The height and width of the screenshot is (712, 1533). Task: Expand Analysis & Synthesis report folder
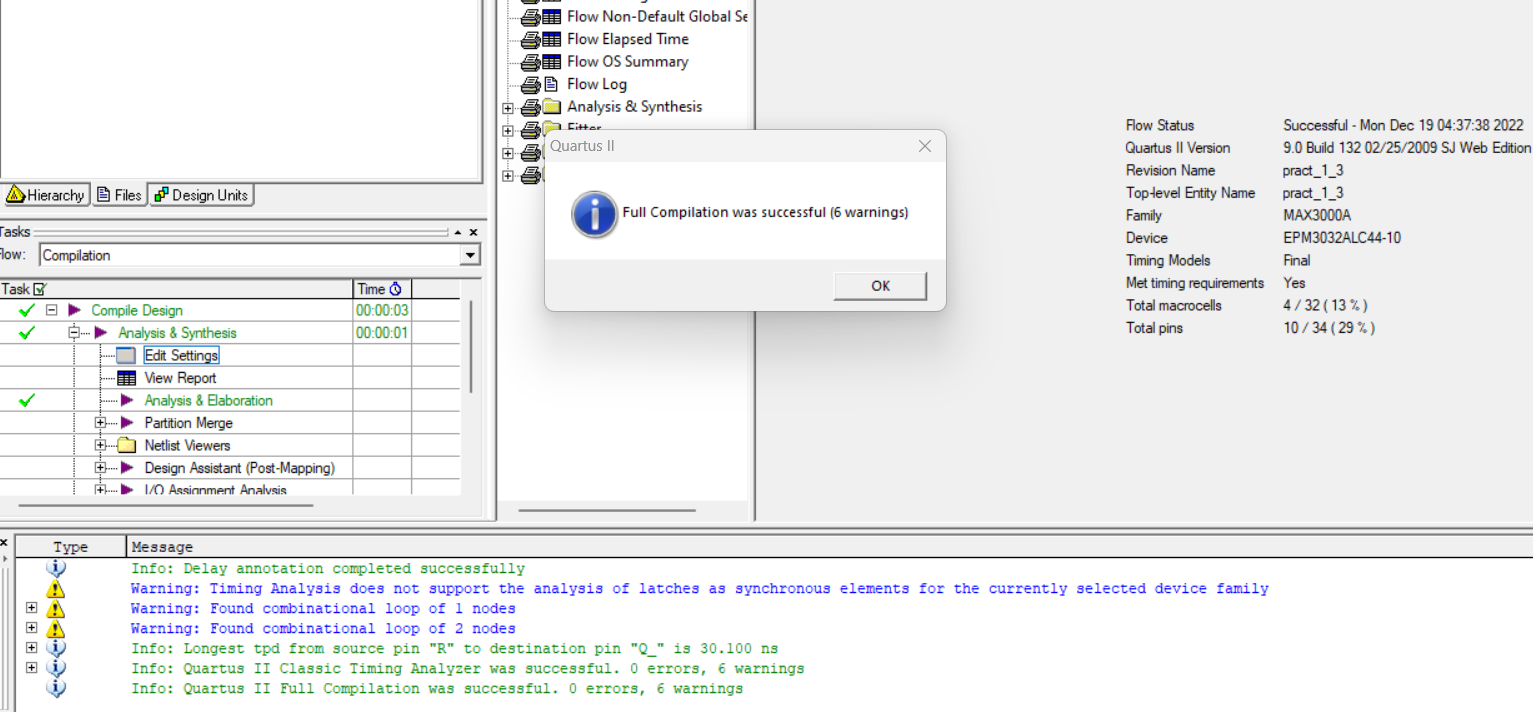508,107
